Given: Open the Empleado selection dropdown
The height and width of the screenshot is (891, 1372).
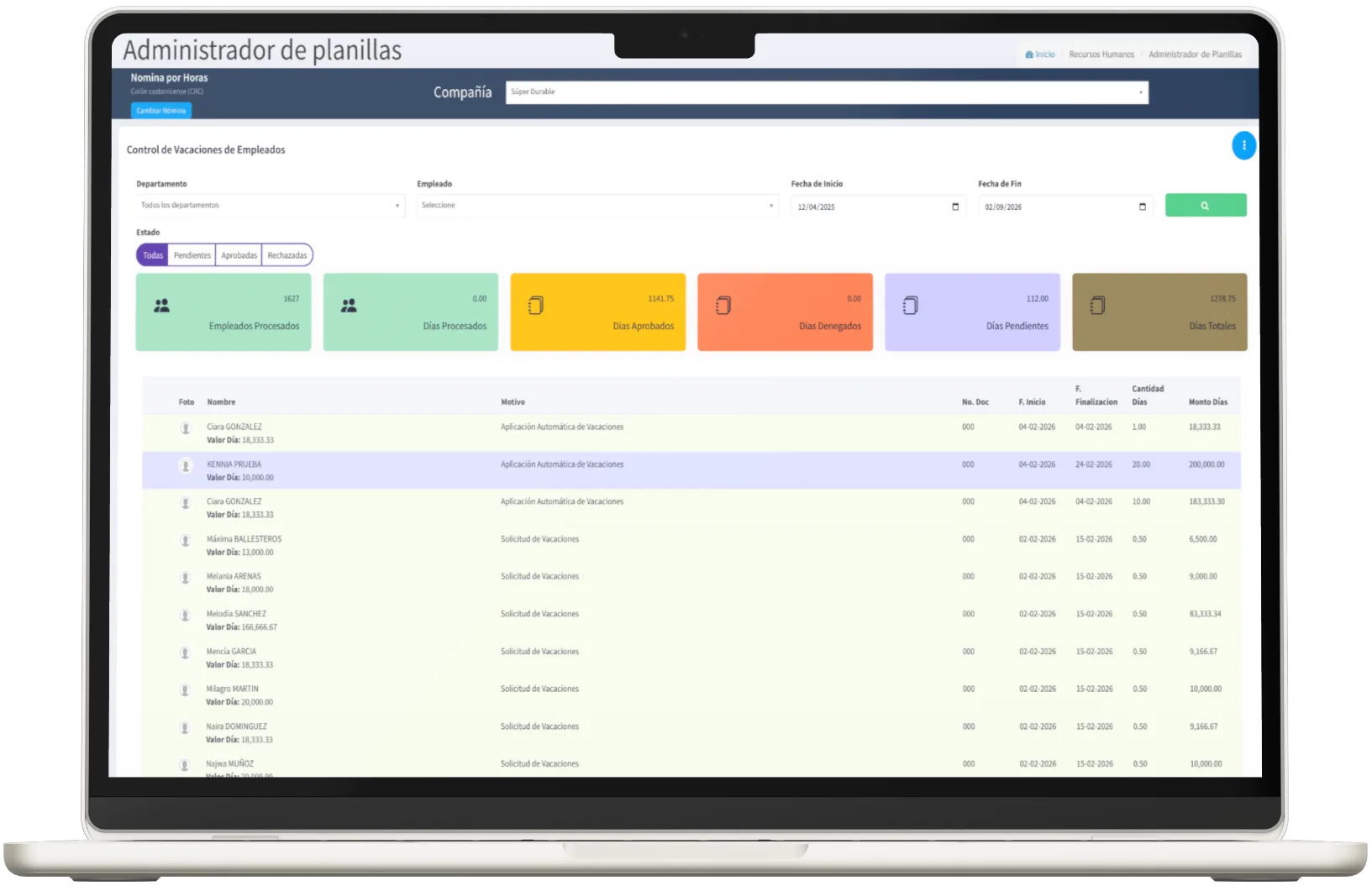Looking at the screenshot, I should [x=597, y=206].
